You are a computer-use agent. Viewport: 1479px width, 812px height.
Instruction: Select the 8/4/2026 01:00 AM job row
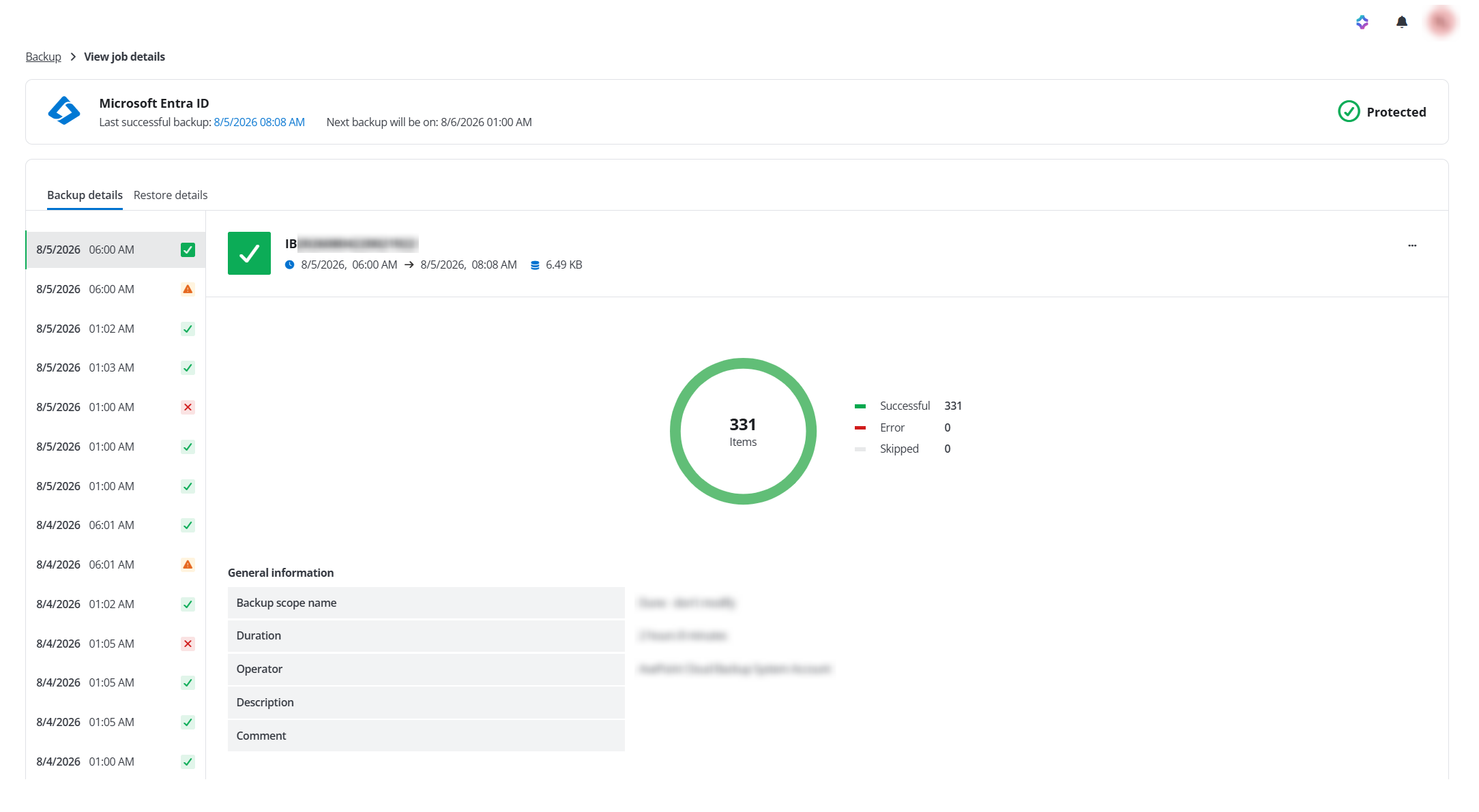pyautogui.click(x=115, y=762)
